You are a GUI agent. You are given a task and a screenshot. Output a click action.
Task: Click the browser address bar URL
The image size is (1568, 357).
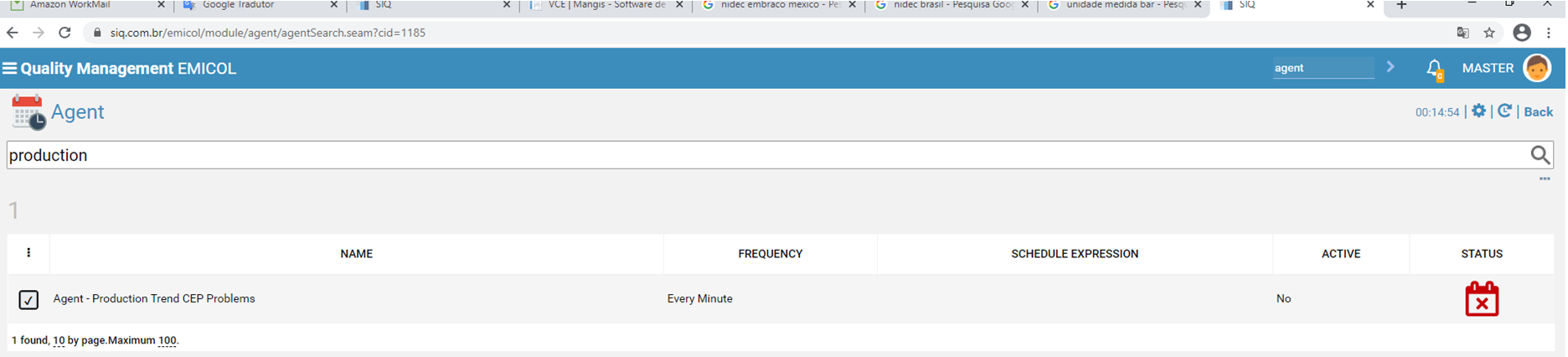[x=268, y=33]
